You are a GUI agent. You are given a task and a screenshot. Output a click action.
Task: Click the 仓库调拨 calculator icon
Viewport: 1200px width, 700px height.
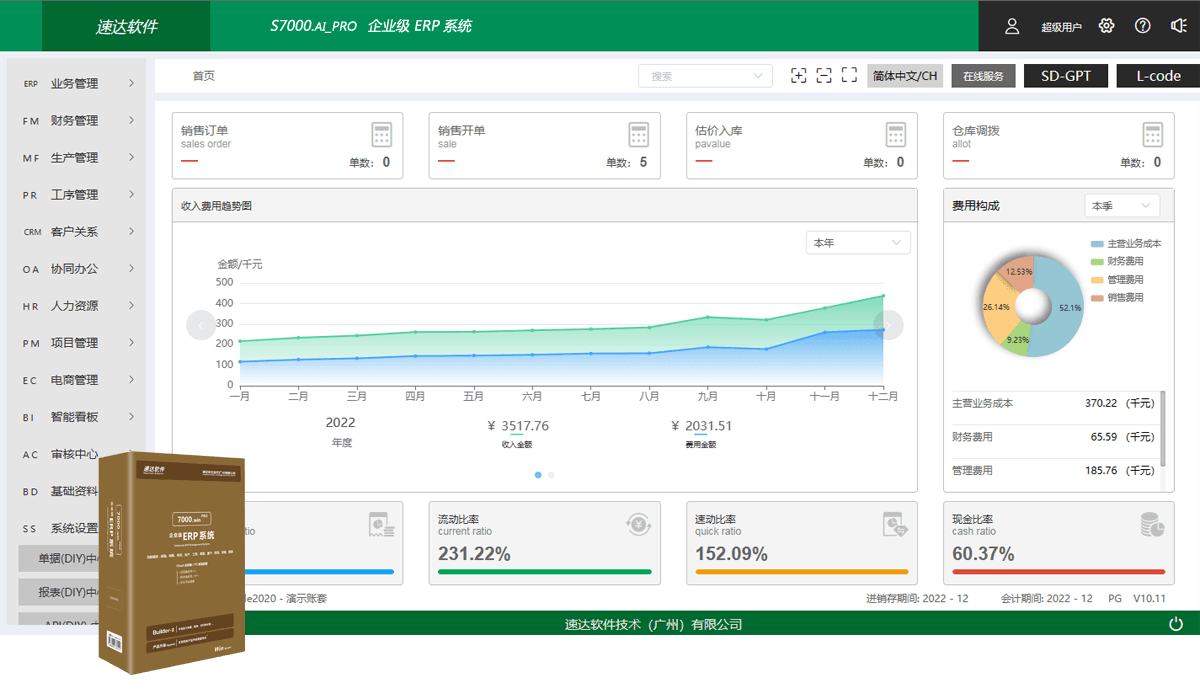[x=1153, y=134]
